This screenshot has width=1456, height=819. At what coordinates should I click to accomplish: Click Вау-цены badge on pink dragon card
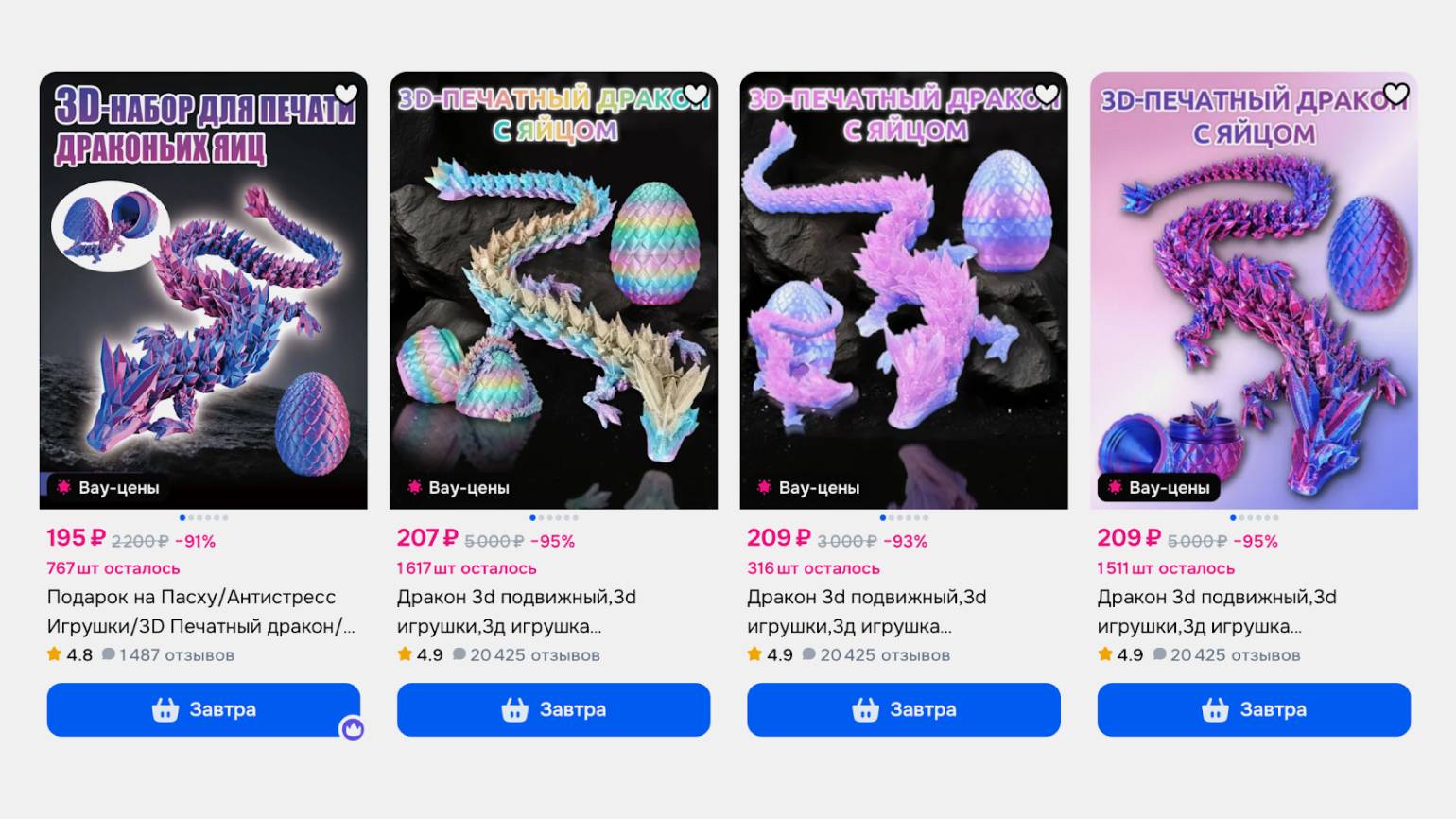click(x=808, y=488)
